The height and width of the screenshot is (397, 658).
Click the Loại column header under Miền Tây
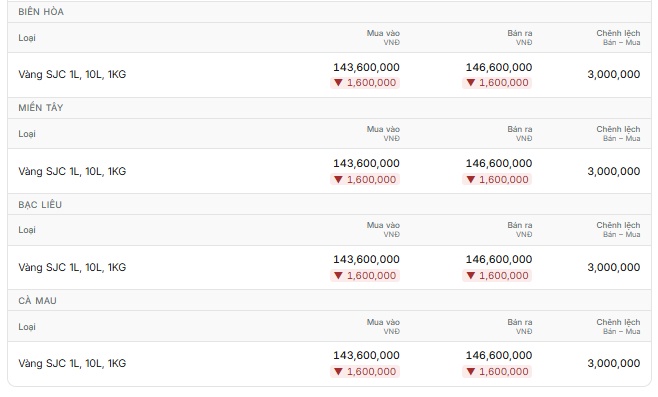pyautogui.click(x=27, y=134)
